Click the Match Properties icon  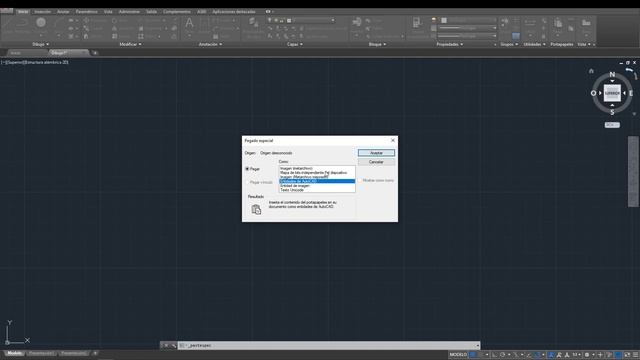pyautogui.click(x=417, y=22)
